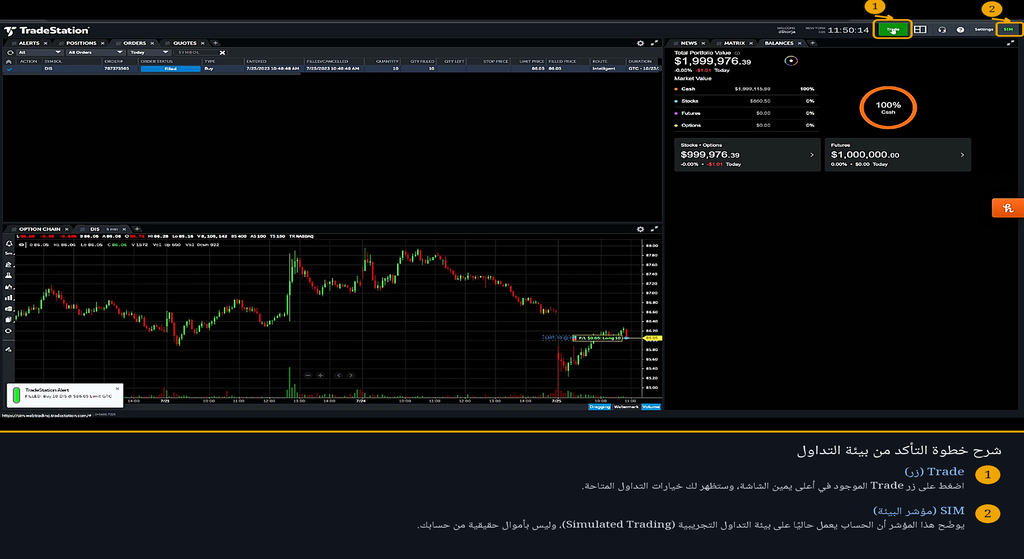
Task: Switch to the OPTION CHAIN tab
Action: tap(39, 229)
